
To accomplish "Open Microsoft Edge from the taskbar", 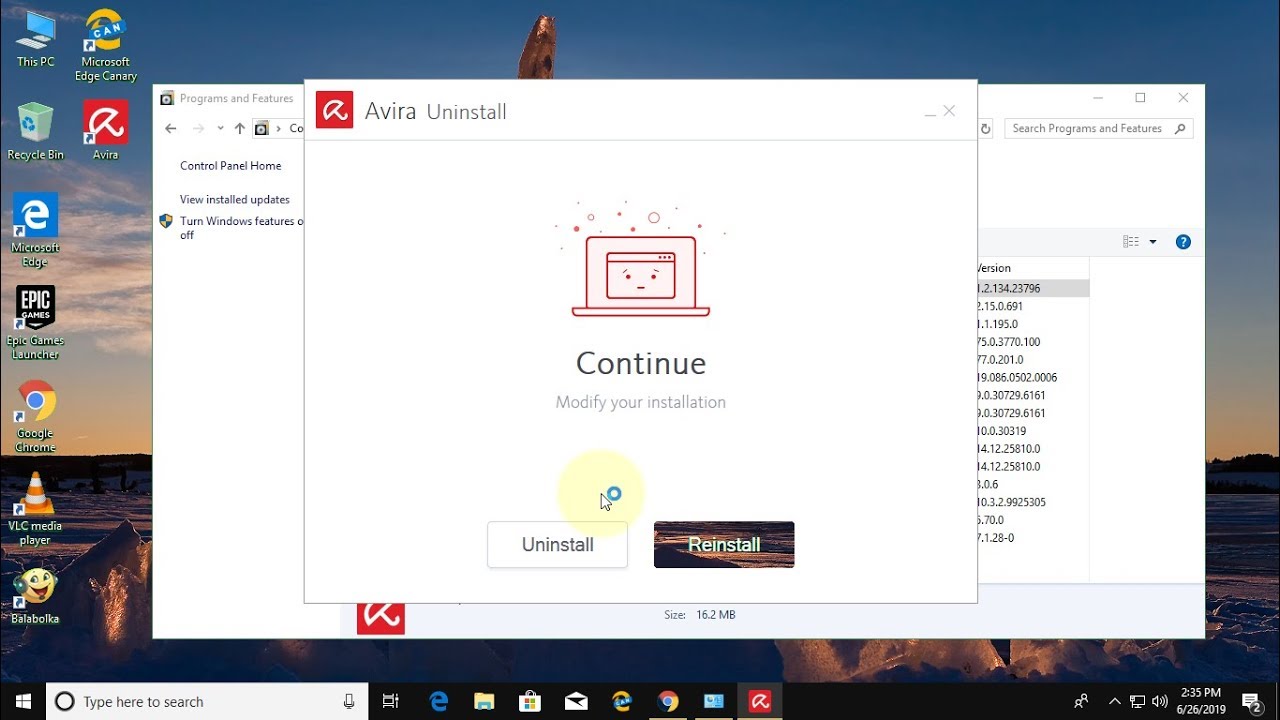I will 439,701.
